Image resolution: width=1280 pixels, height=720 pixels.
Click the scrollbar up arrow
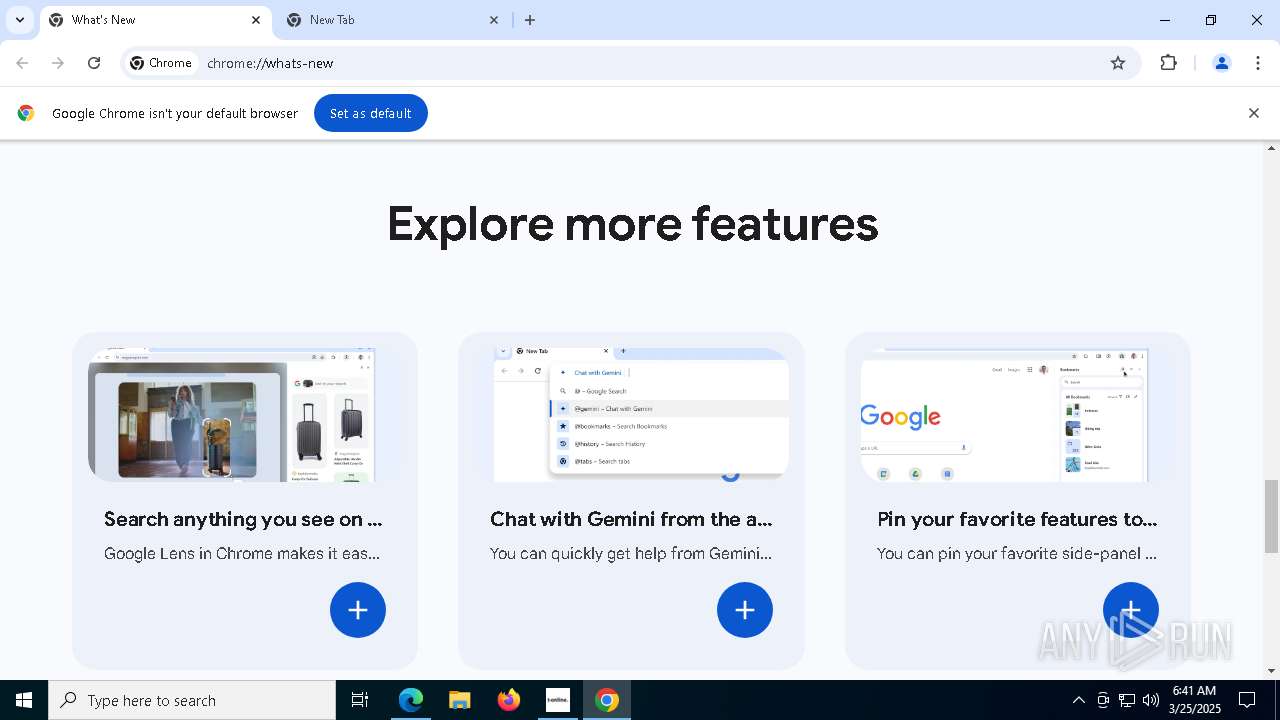1271,148
